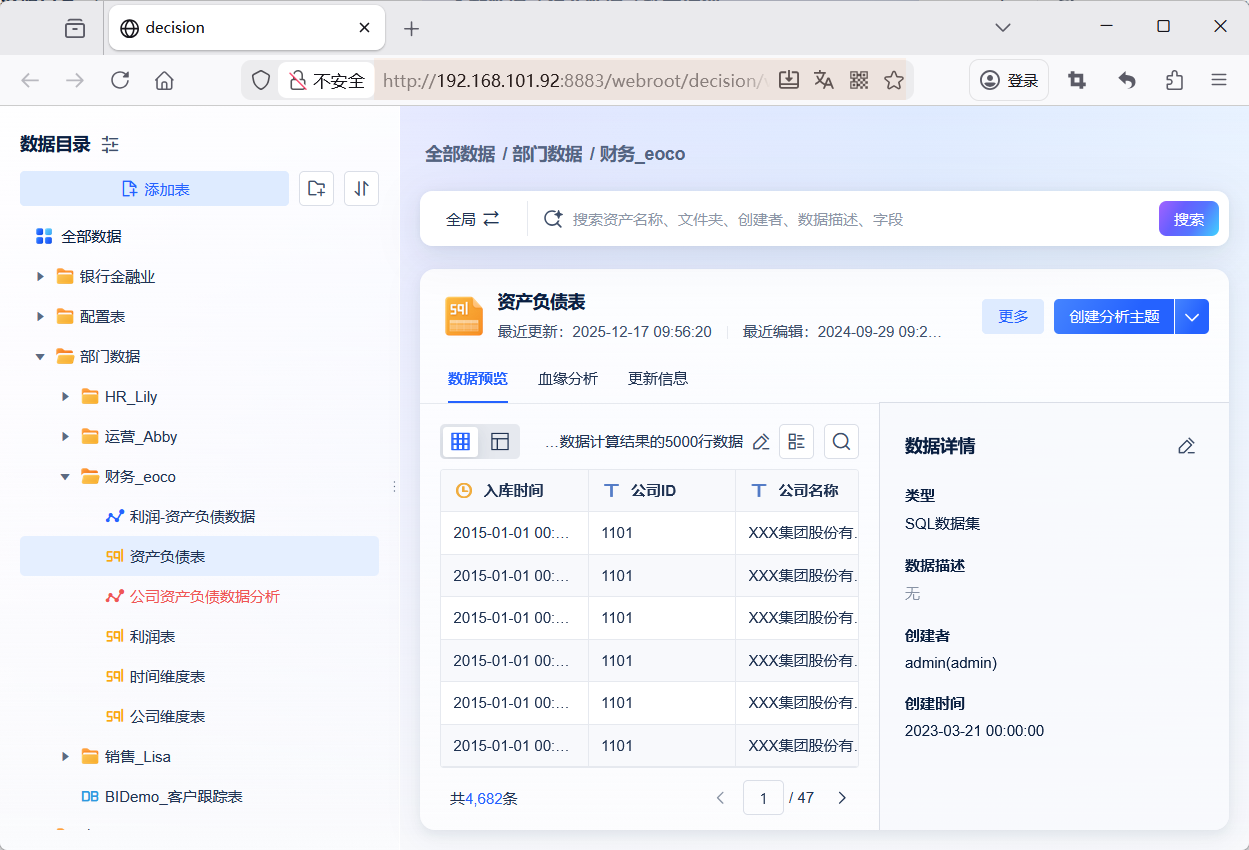This screenshot has width=1249, height=850.
Task: Click the 创建分析主题 button
Action: [1114, 316]
